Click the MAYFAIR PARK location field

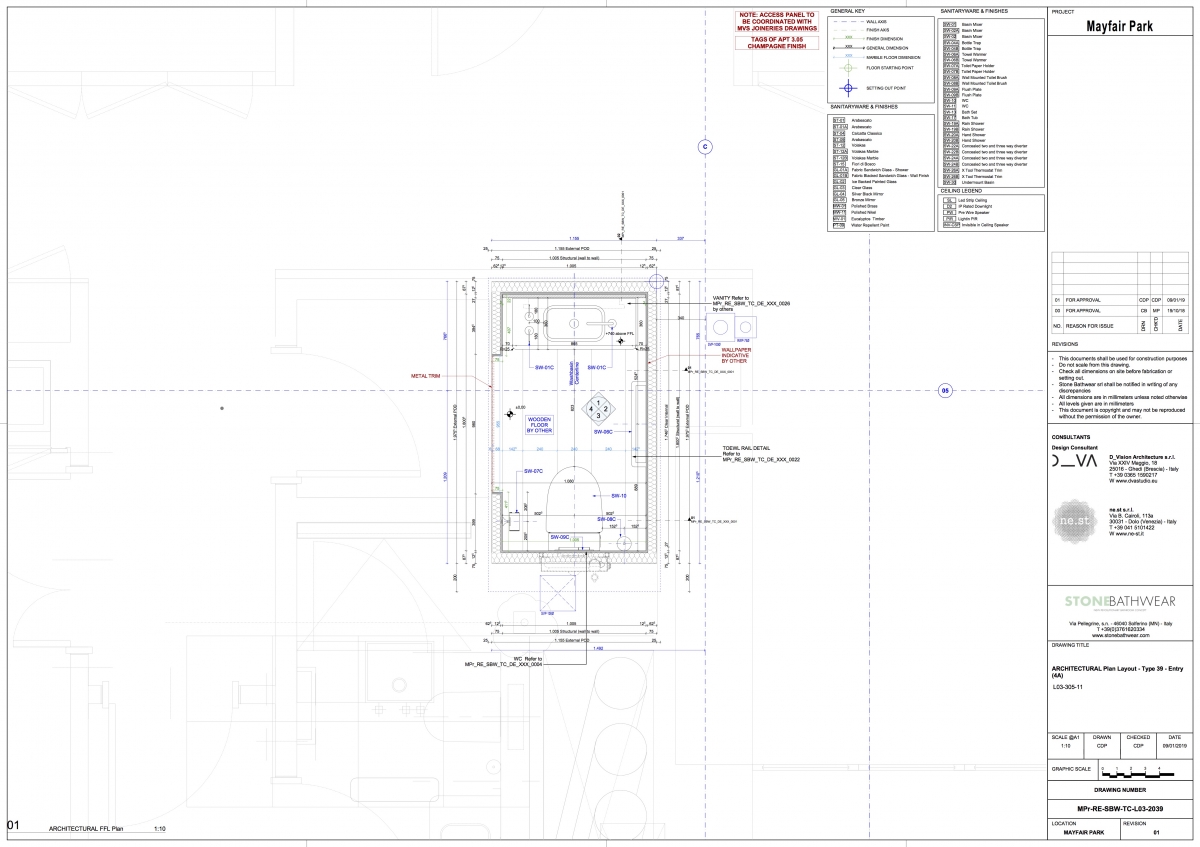click(x=1084, y=832)
